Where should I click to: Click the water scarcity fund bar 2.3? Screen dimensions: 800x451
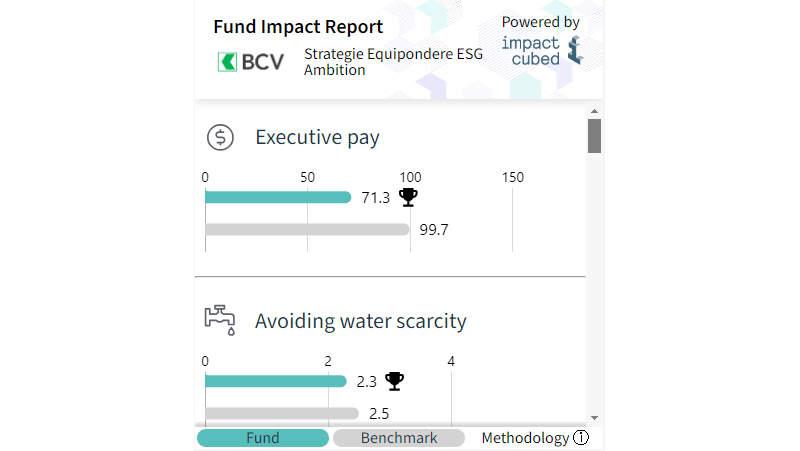point(275,381)
